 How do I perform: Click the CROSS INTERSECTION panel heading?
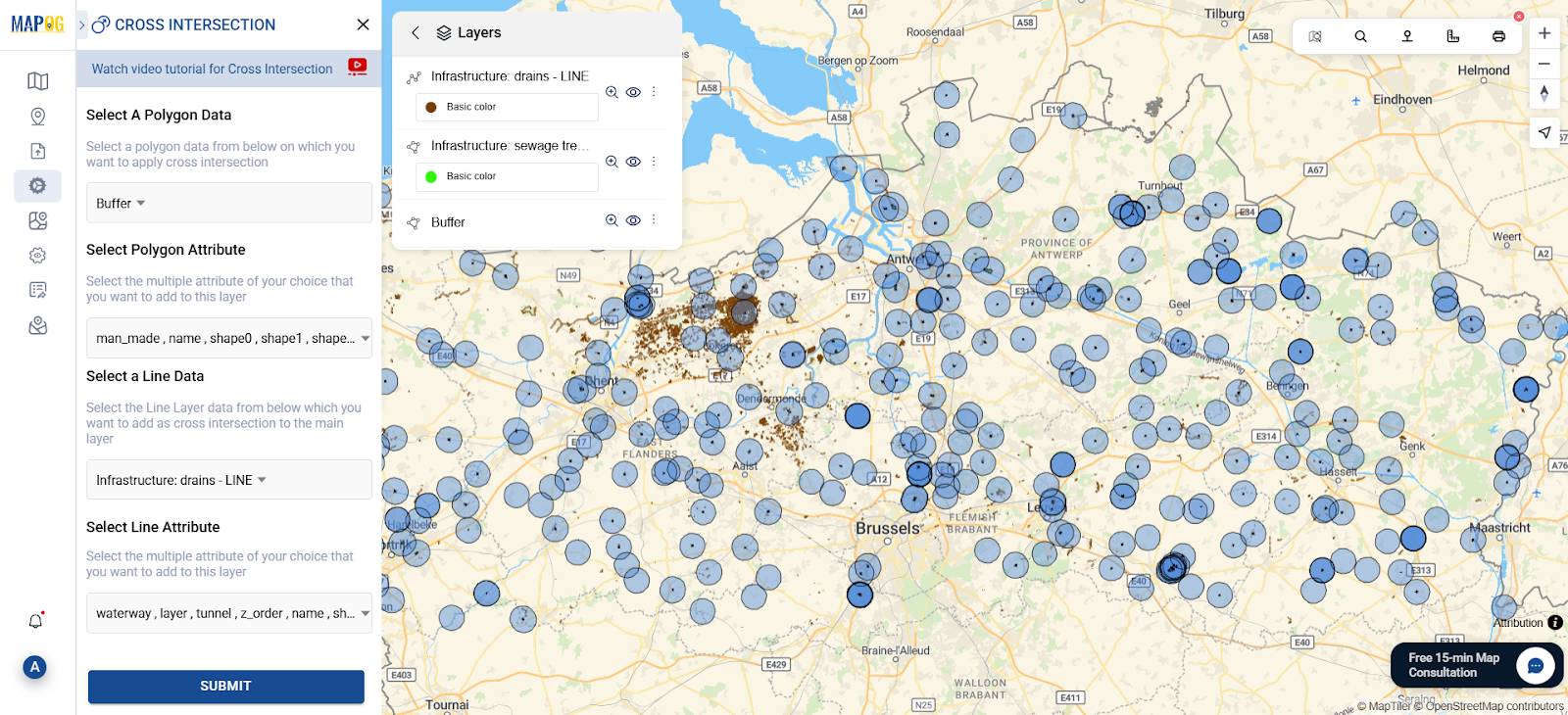tap(195, 24)
